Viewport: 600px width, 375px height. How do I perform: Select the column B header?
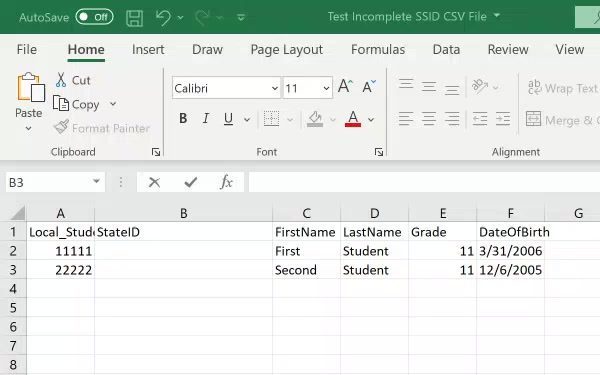183,213
